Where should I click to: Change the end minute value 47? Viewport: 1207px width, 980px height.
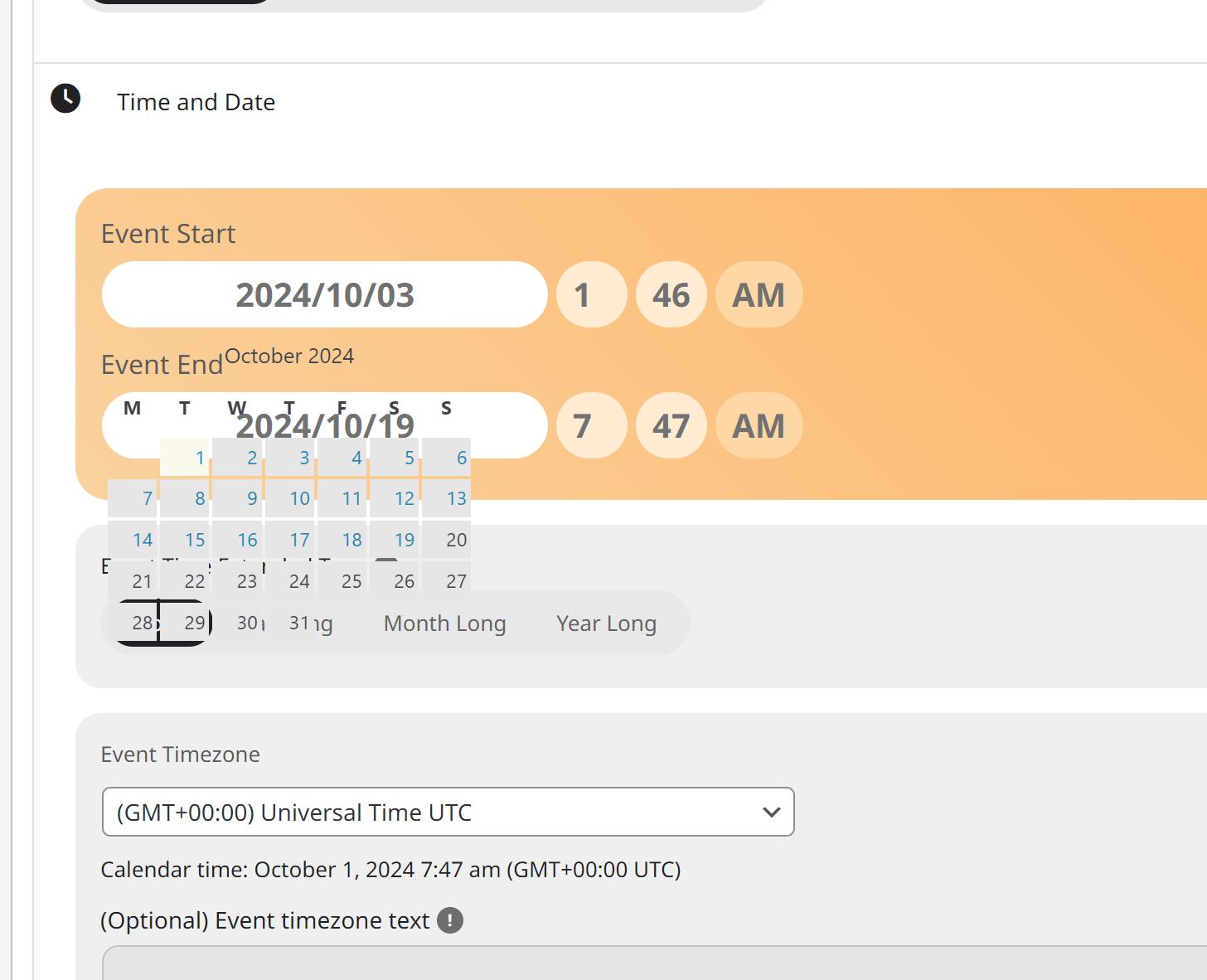pos(671,425)
